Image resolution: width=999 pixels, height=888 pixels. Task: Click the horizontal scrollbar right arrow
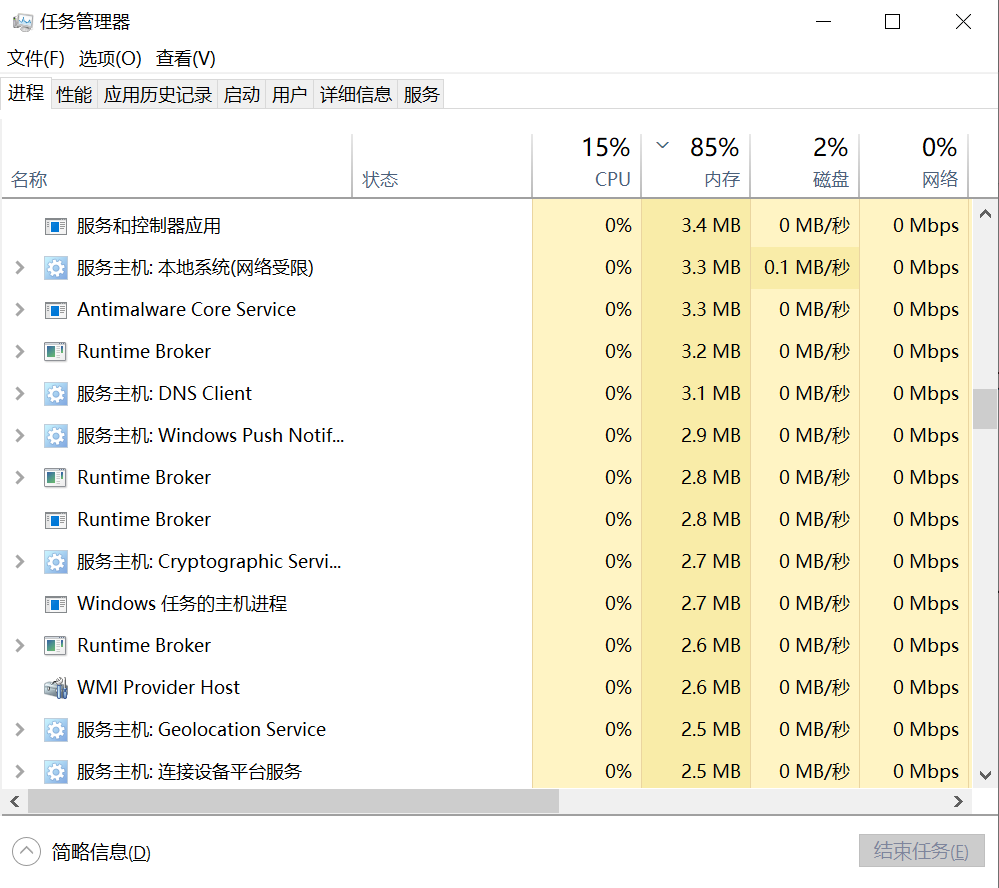(x=958, y=801)
